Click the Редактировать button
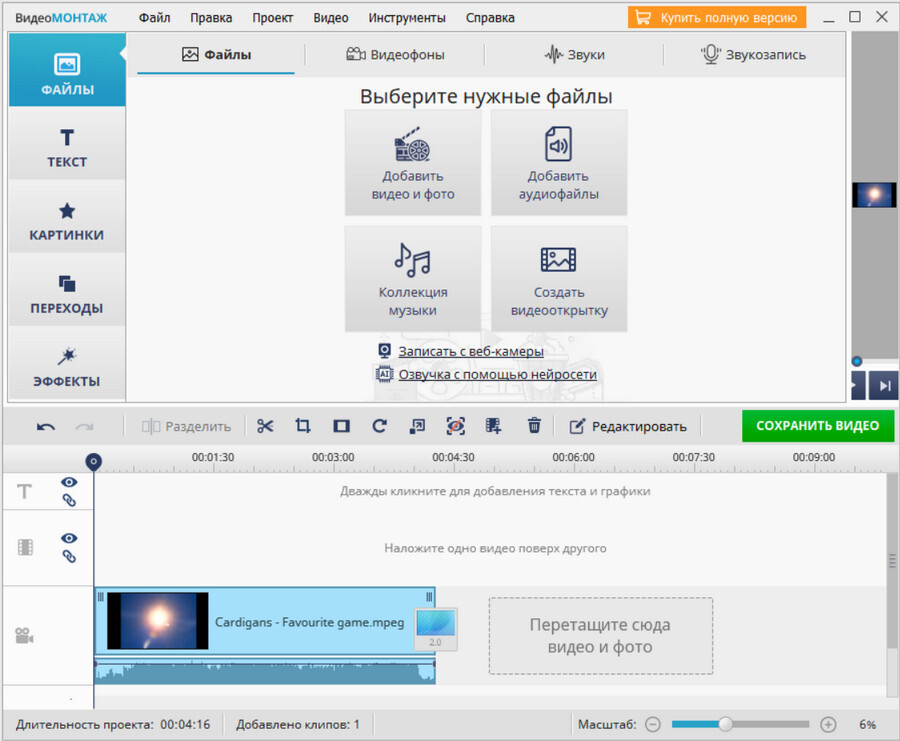This screenshot has height=741, width=900. [628, 426]
